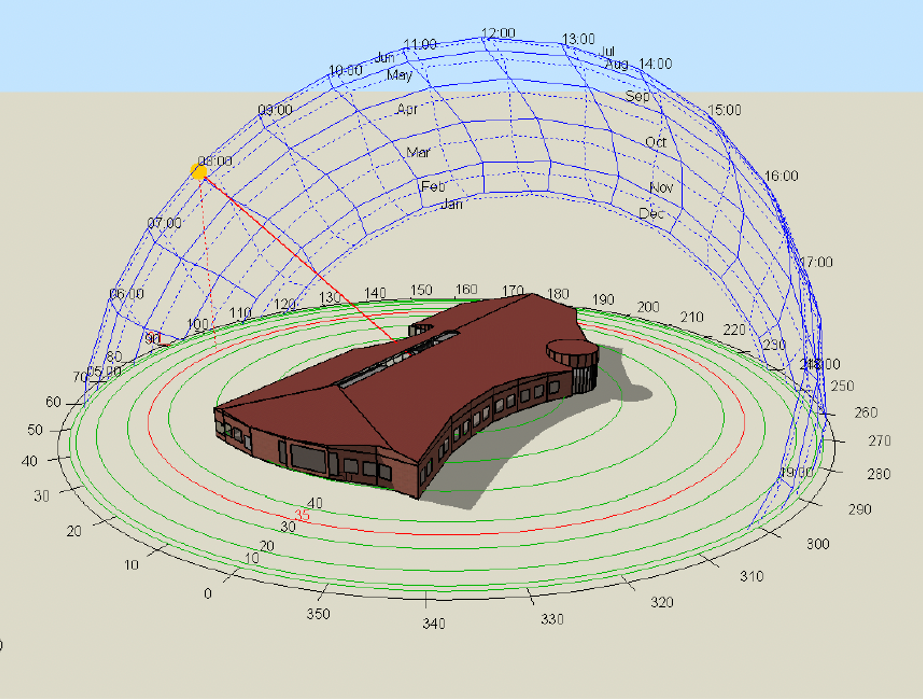This screenshot has width=923, height=700.
Task: Click the 270 azimuth label
Action: click(x=879, y=441)
